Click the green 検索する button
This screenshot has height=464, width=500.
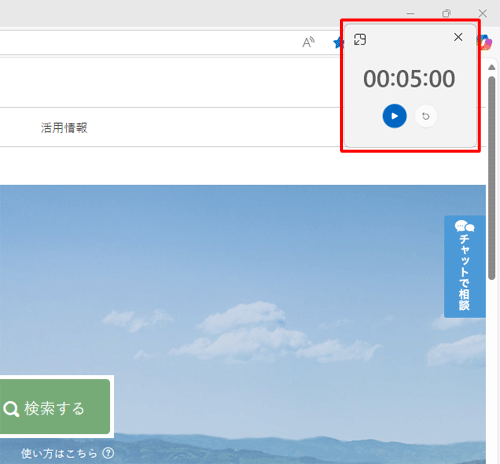coord(55,406)
